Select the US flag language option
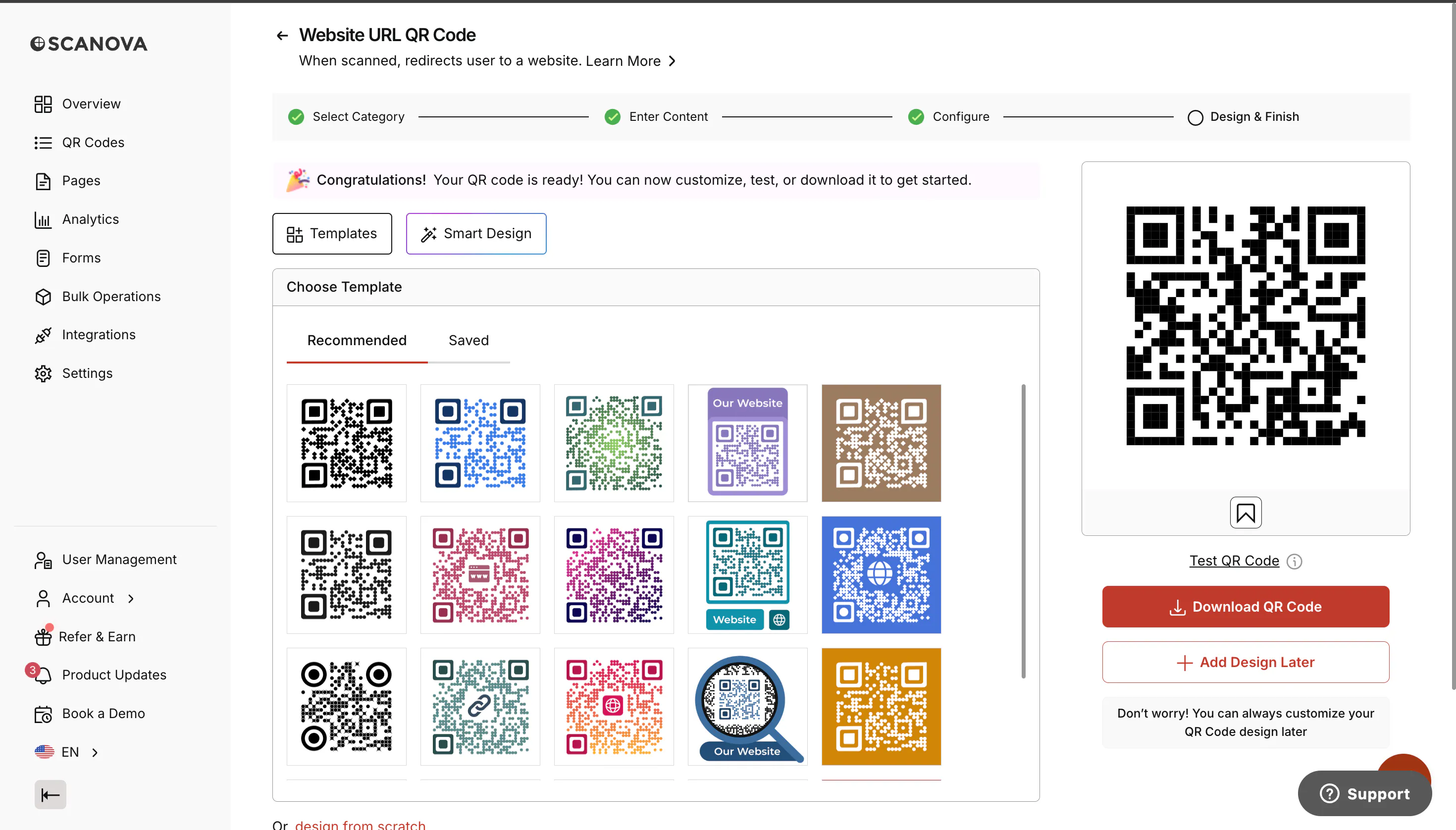This screenshot has height=830, width=1456. (x=44, y=751)
